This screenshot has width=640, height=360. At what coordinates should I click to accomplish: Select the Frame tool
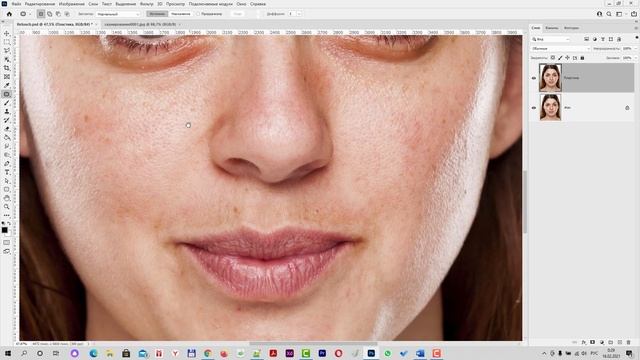[7, 77]
